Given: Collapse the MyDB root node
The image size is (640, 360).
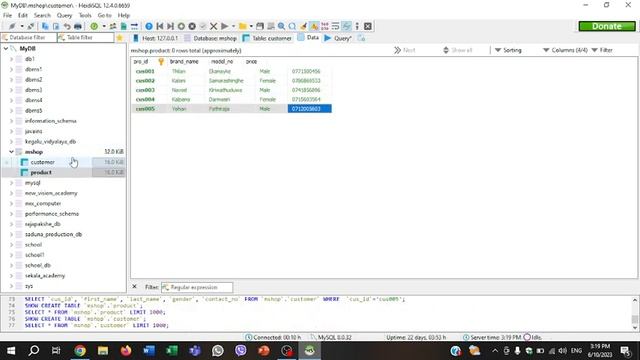Looking at the screenshot, I should pos(6,48).
